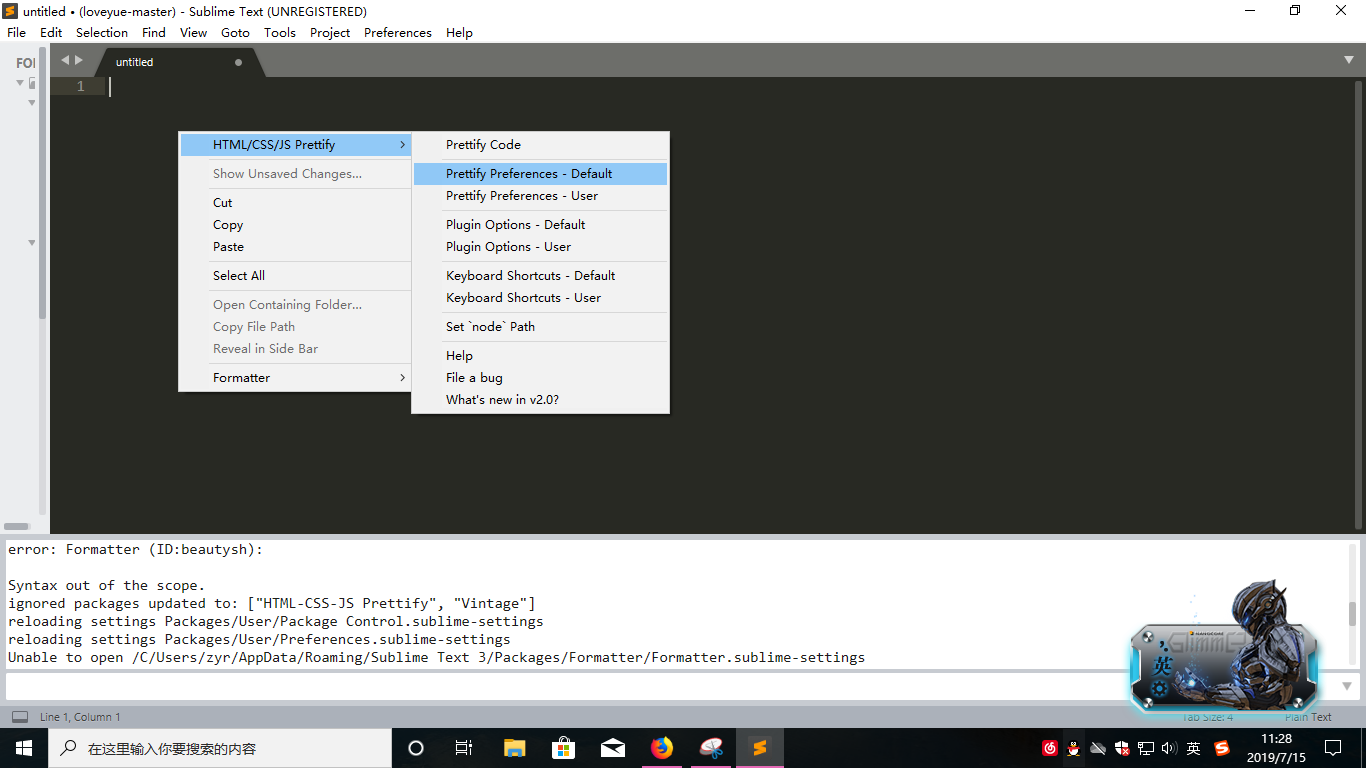Click the panel switcher icon in status bar

20,717
